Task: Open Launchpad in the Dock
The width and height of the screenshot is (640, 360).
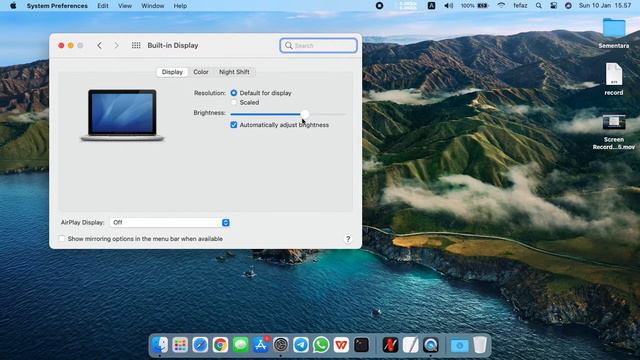Action: pos(180,345)
